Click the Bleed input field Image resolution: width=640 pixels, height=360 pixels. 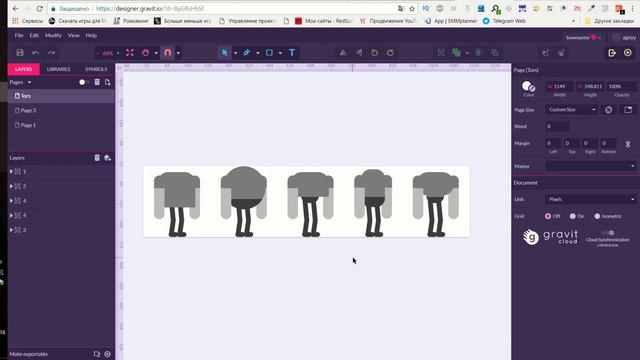point(557,127)
